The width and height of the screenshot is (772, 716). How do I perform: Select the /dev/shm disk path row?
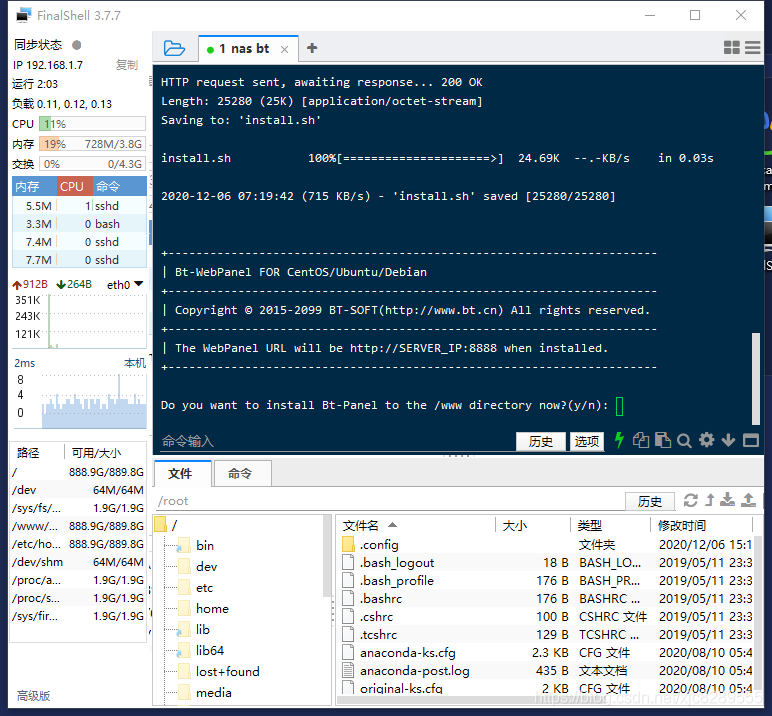tap(78, 562)
